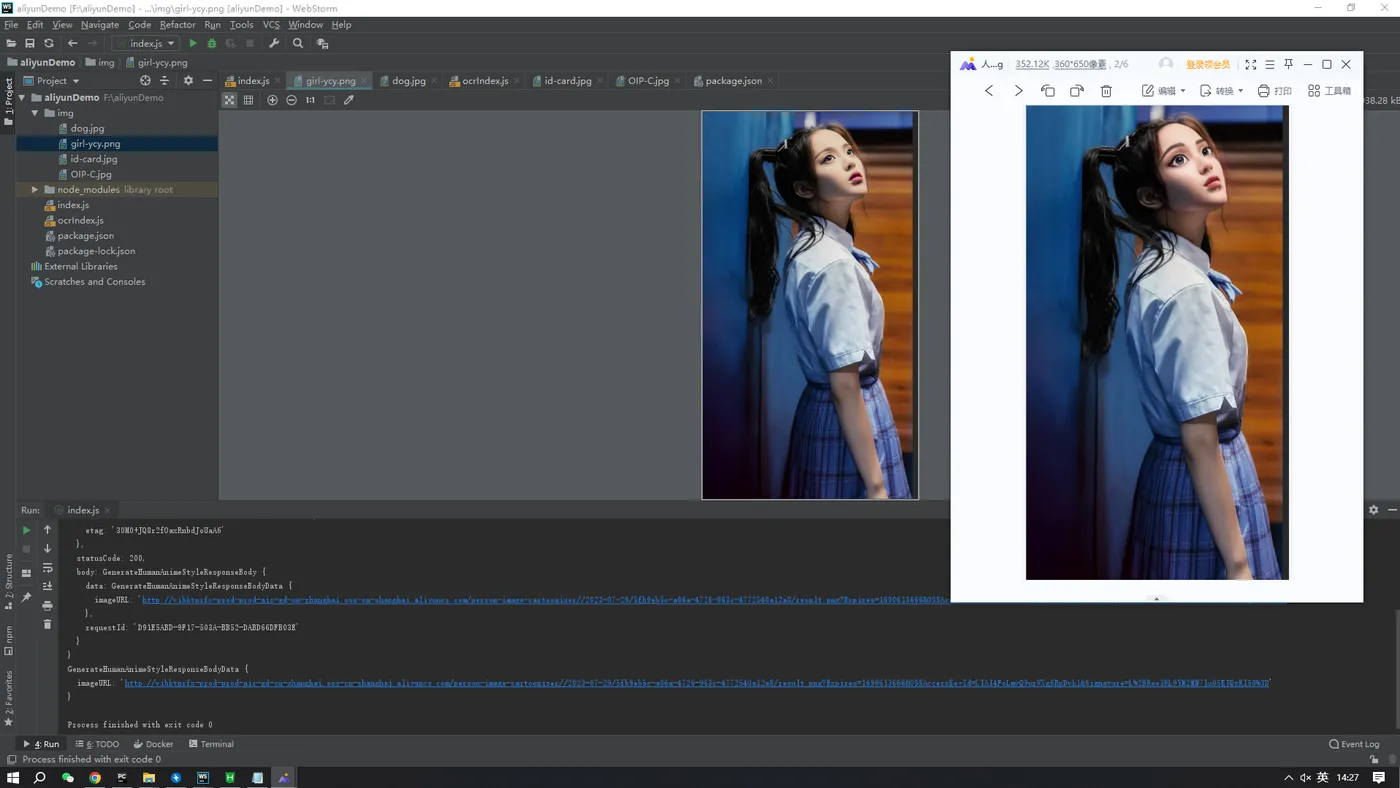Select dog.jpg in the project tree
Viewport: 1400px width, 788px height.
click(x=87, y=128)
